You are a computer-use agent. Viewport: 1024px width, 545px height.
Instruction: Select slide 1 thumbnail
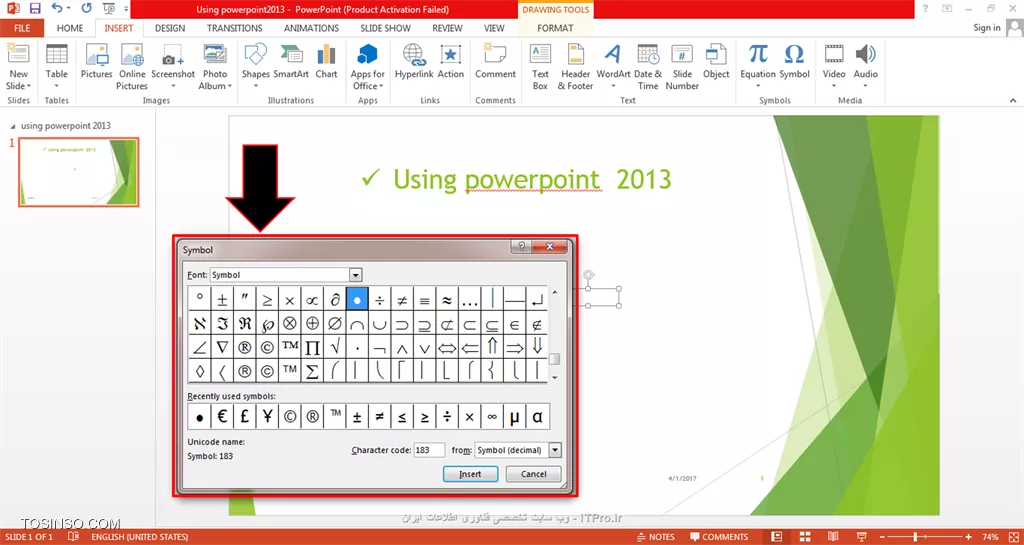coord(78,172)
